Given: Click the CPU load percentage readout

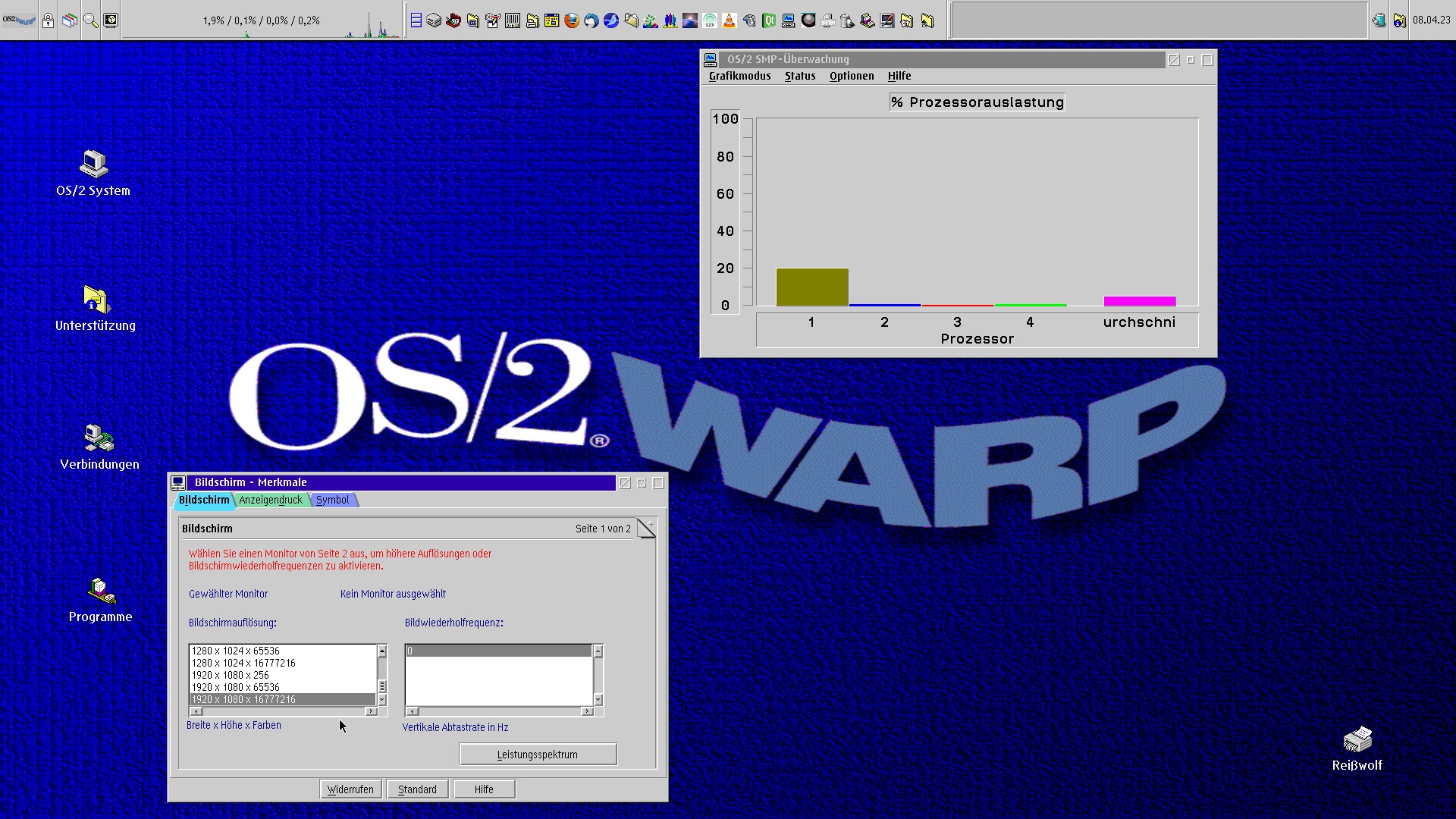Looking at the screenshot, I should tap(261, 20).
